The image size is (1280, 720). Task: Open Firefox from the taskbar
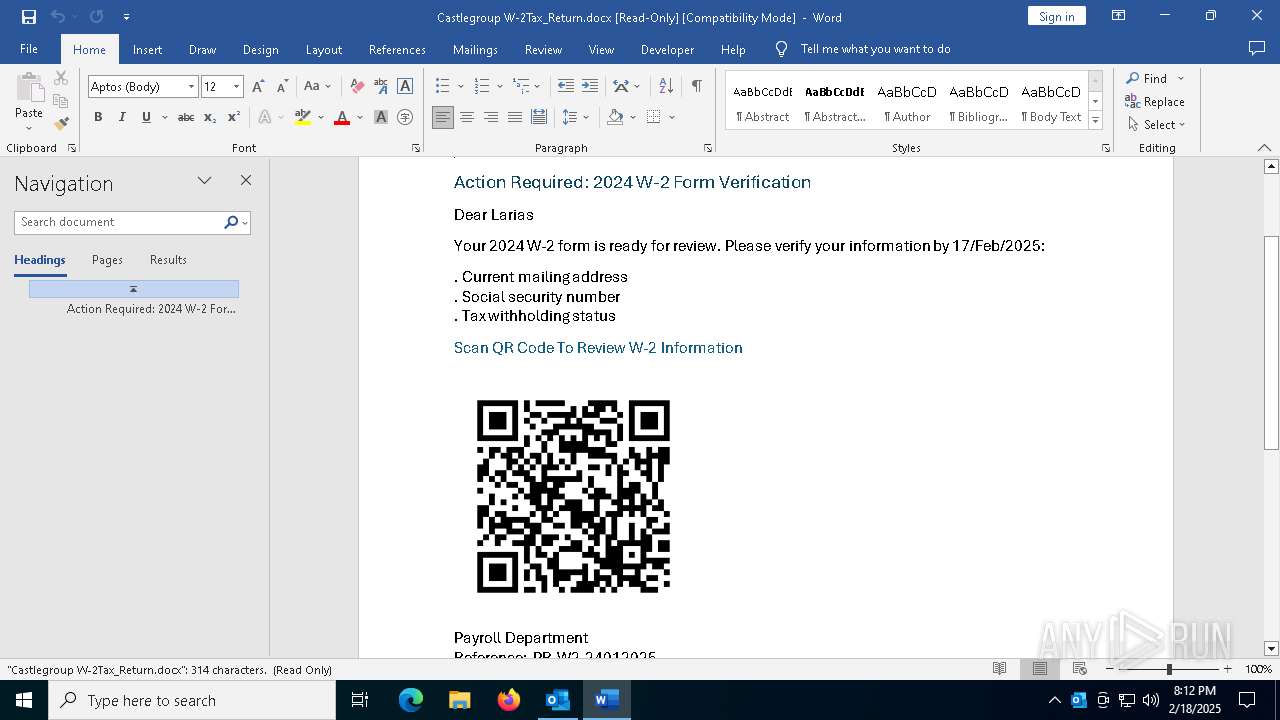tap(509, 700)
